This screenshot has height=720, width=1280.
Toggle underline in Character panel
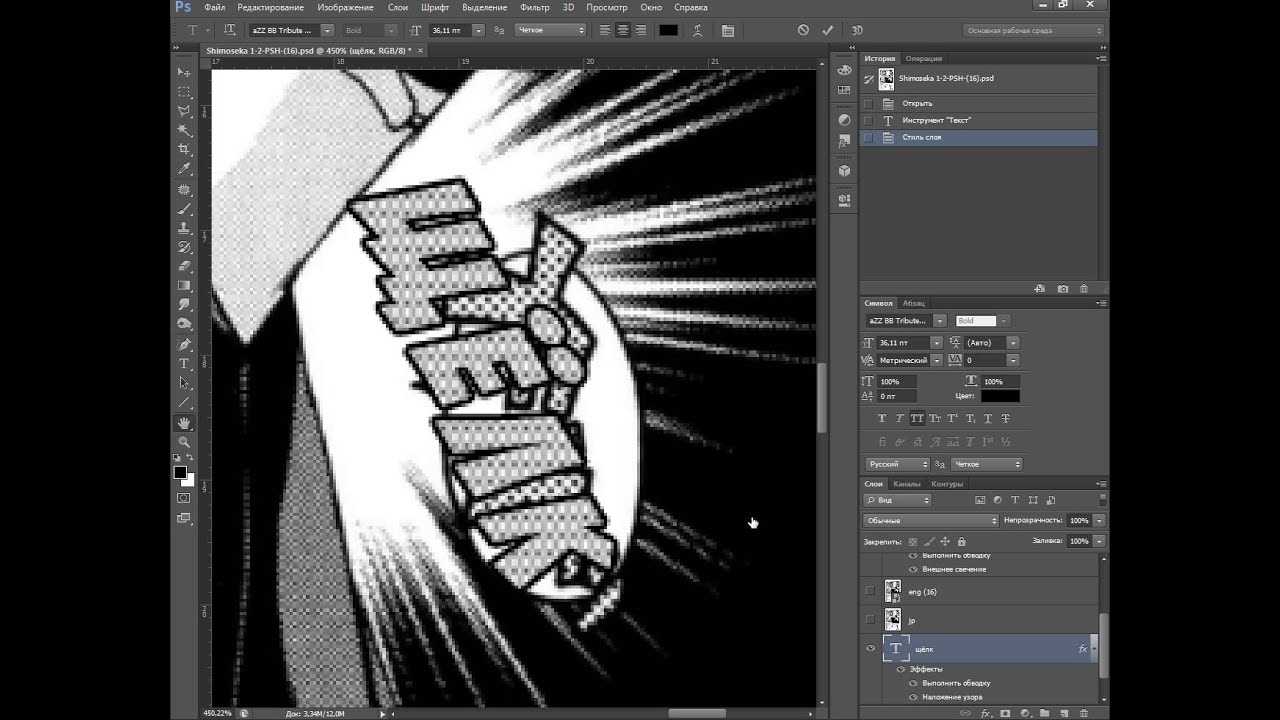(x=987, y=418)
